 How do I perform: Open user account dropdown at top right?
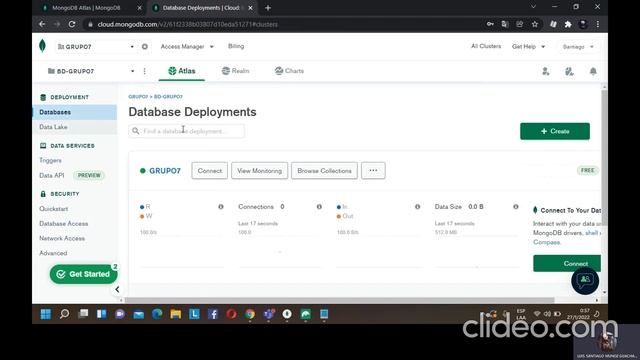(x=578, y=47)
